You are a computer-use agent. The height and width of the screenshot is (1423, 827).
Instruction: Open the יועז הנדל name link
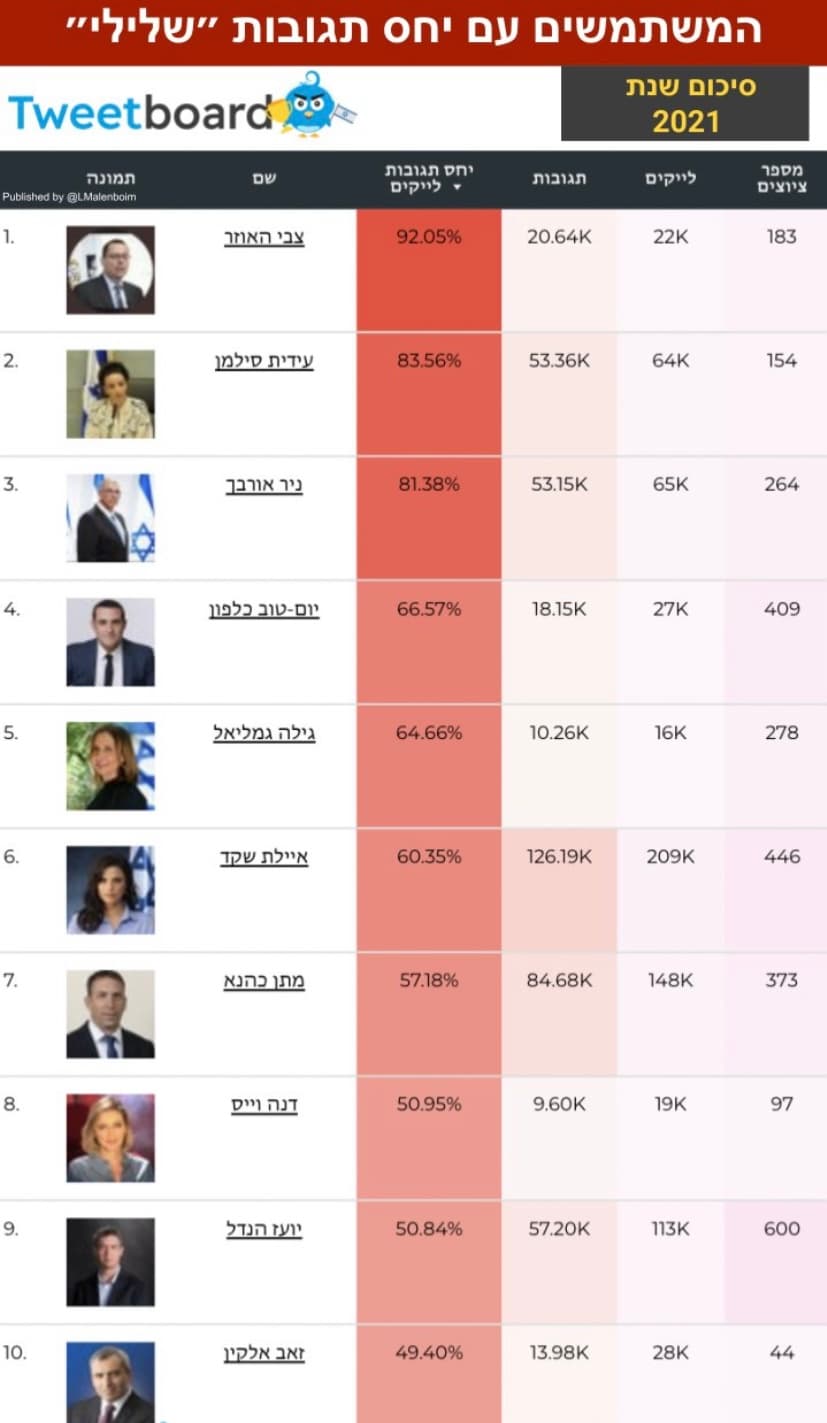(264, 1229)
